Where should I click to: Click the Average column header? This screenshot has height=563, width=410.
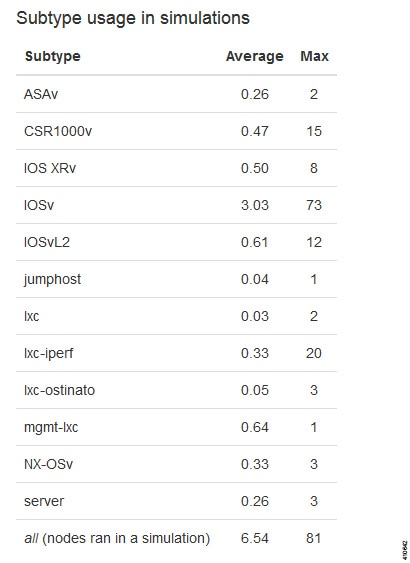coord(255,56)
